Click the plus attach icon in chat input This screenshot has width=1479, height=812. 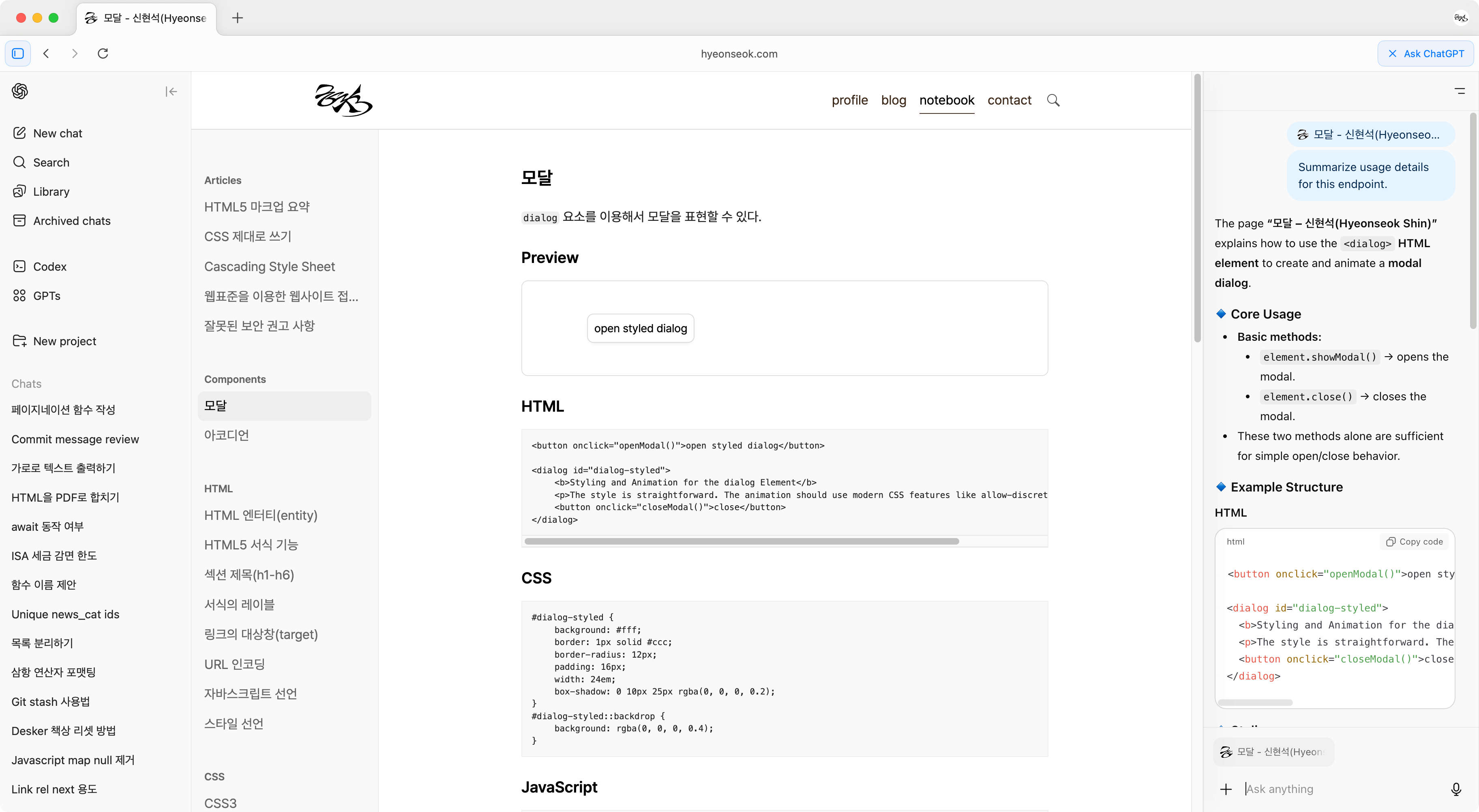tap(1226, 789)
